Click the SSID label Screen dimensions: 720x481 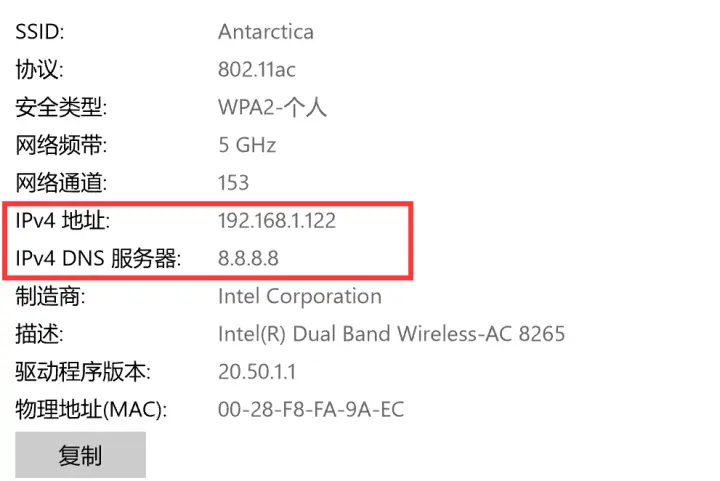[40, 32]
